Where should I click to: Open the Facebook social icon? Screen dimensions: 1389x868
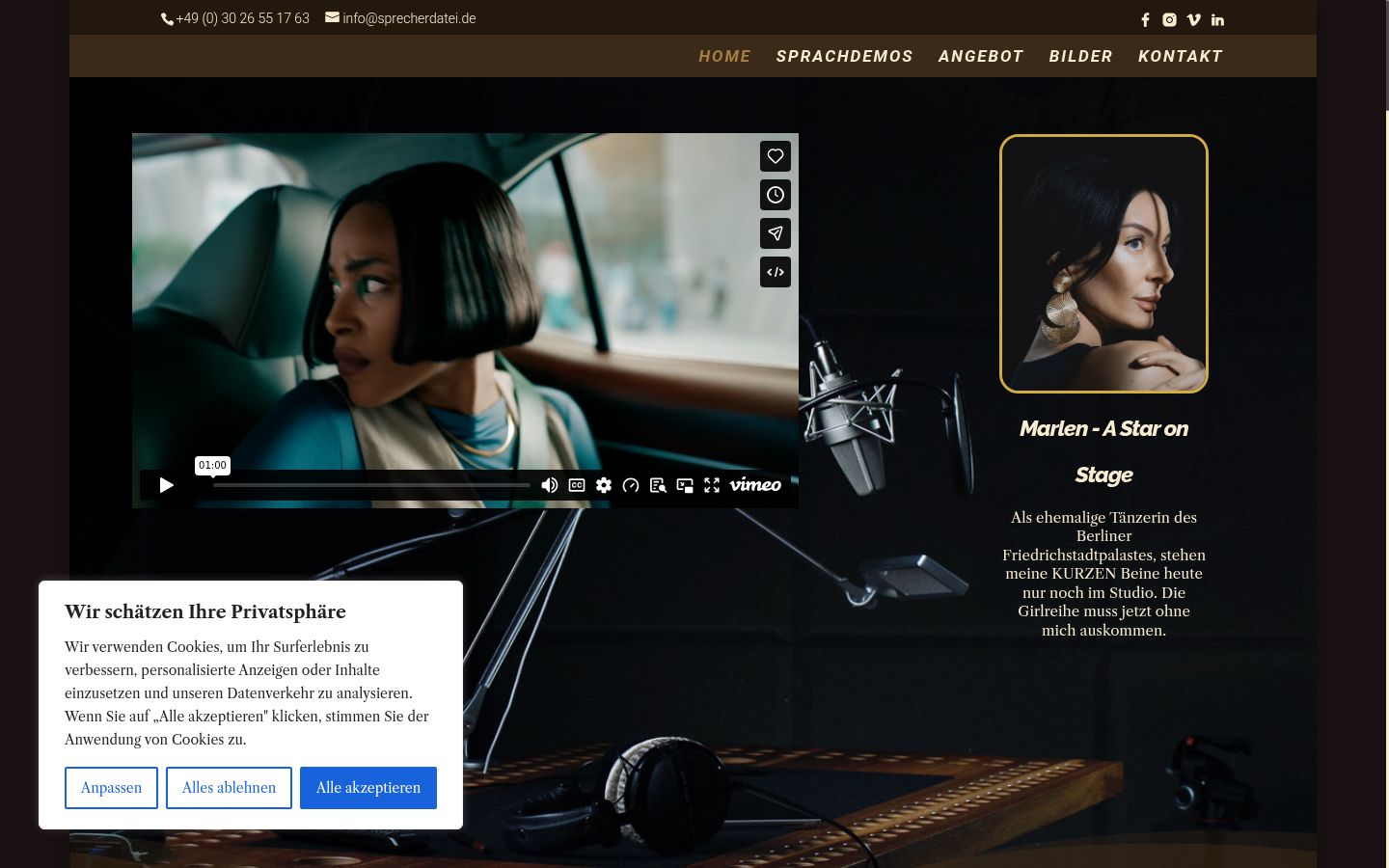(1145, 19)
